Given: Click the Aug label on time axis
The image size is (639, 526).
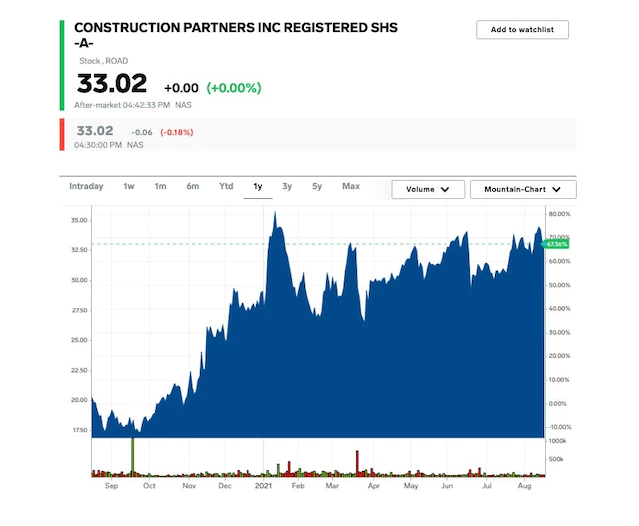Looking at the screenshot, I should tap(524, 486).
